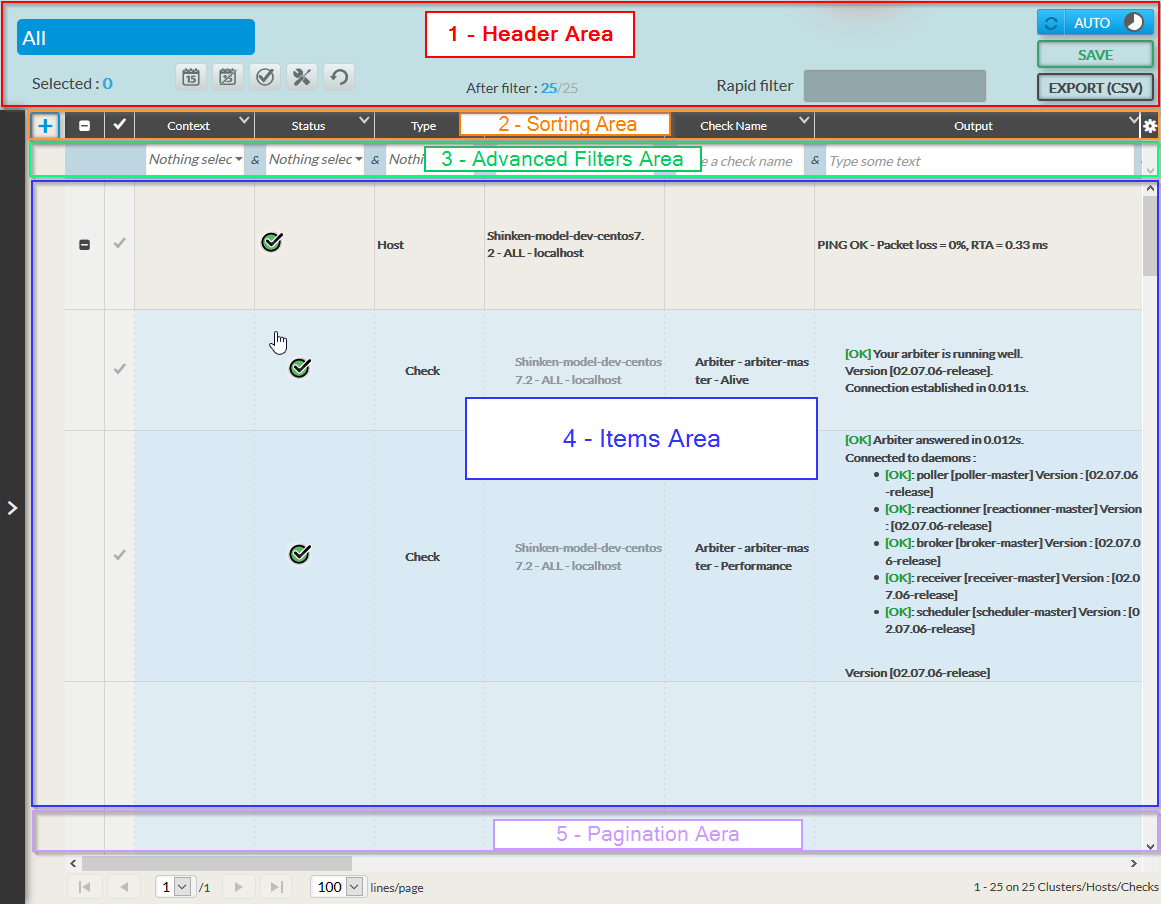Expand the left sidebar arrow
The width and height of the screenshot is (1161, 904).
12,508
